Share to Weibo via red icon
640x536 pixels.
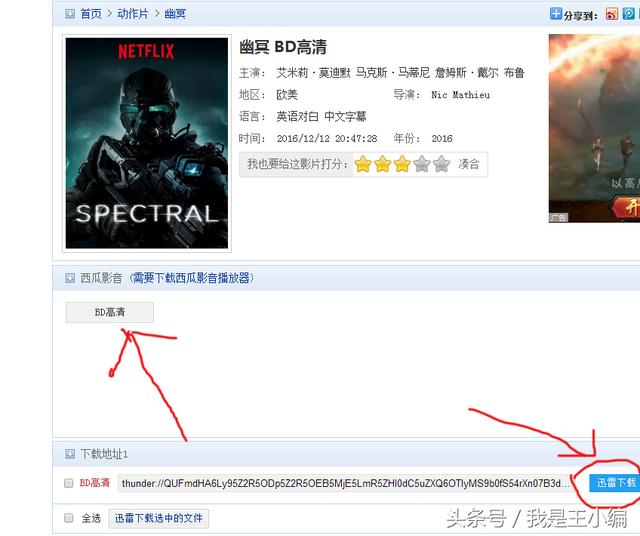(x=611, y=13)
